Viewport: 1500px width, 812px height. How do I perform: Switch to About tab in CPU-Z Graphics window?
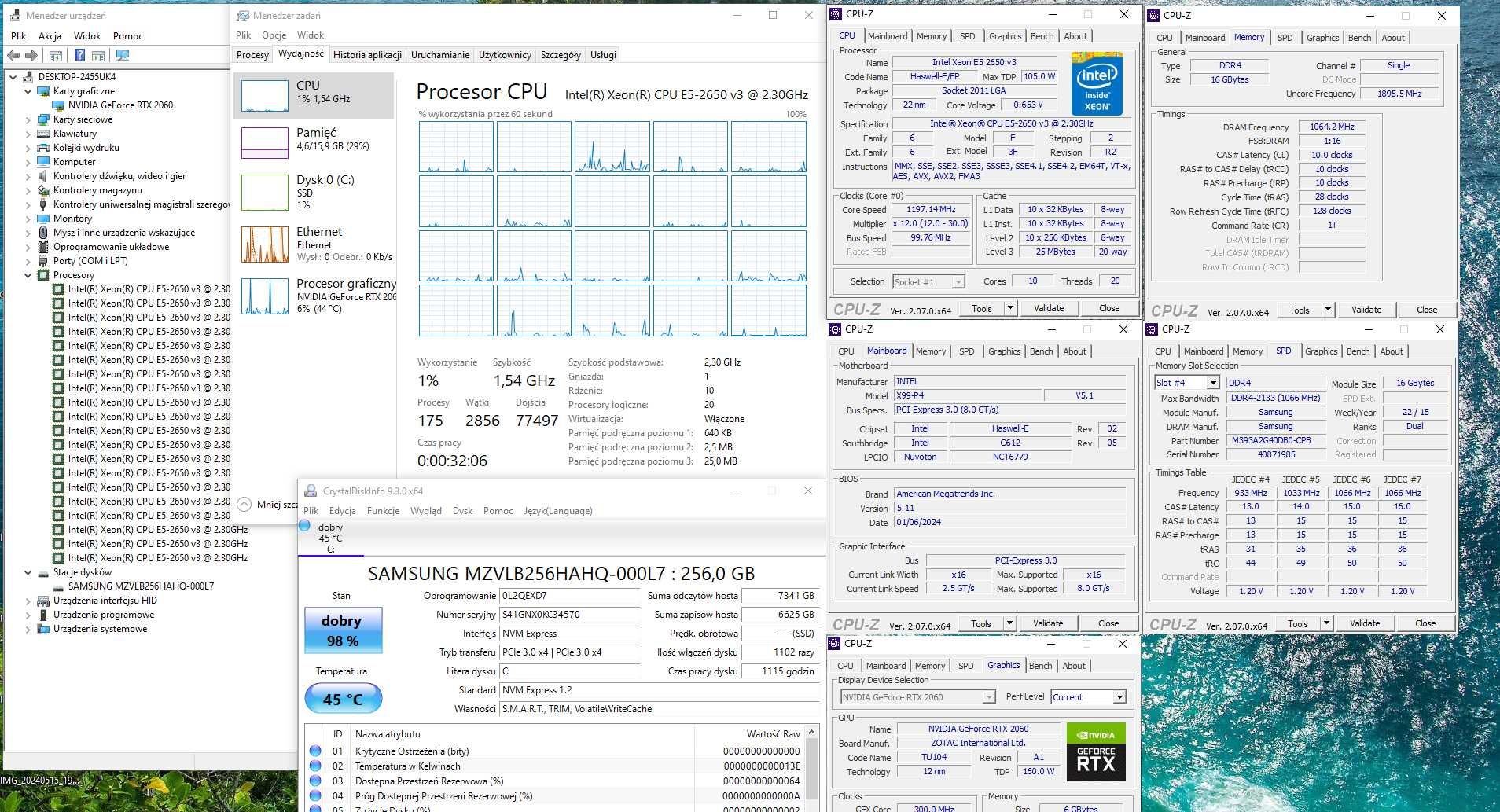coord(1074,666)
